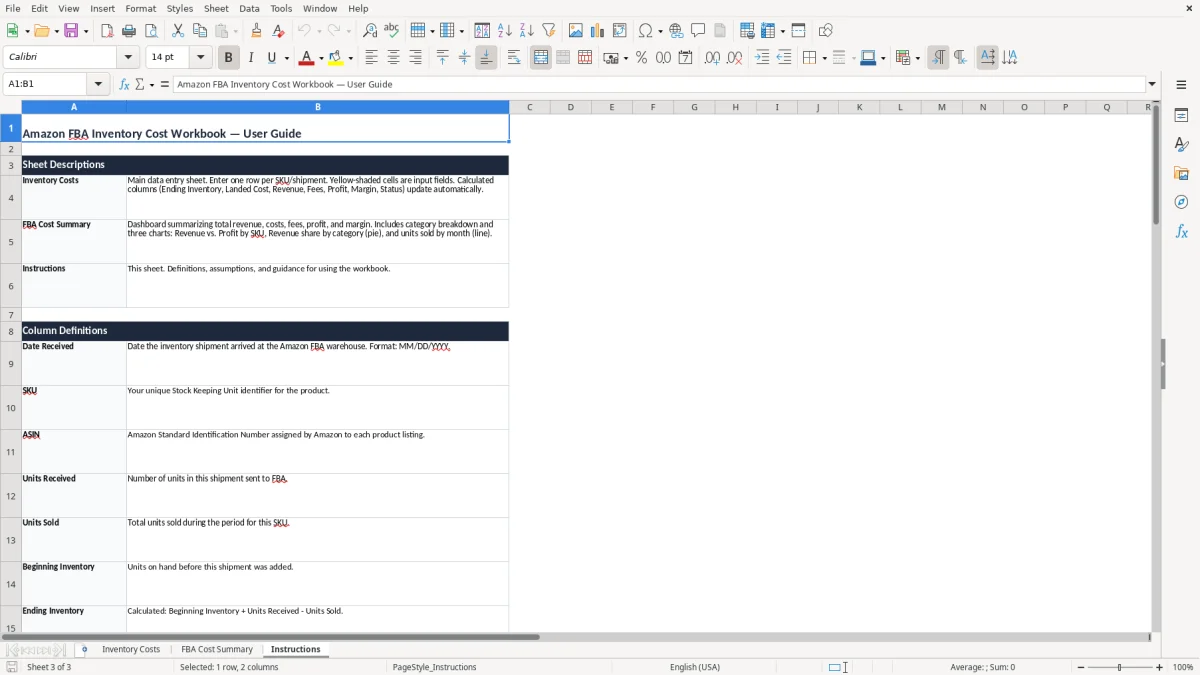
Task: Insert a comment
Action: point(698,31)
